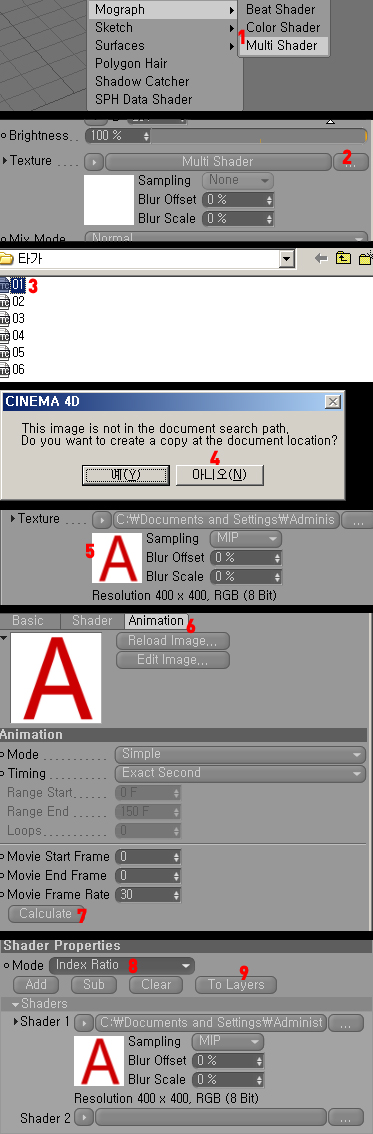Image resolution: width=373 pixels, height=1134 pixels.
Task: Open the 타가 folder location dropdown
Action: tap(287, 259)
